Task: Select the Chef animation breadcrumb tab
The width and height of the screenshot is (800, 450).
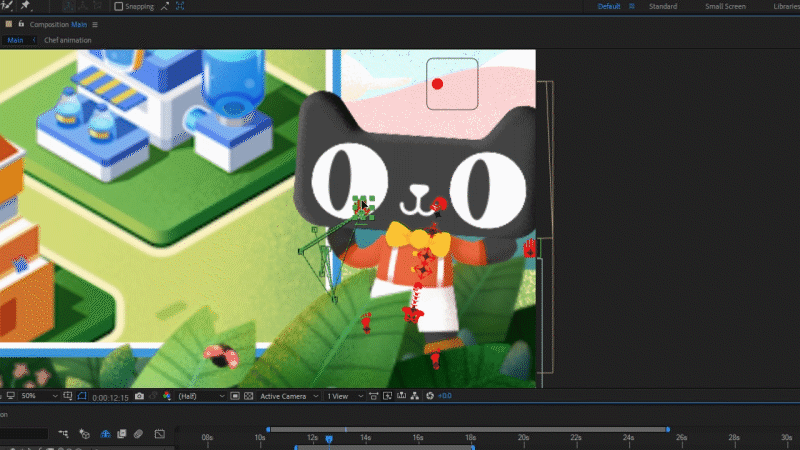Action: pyautogui.click(x=67, y=40)
